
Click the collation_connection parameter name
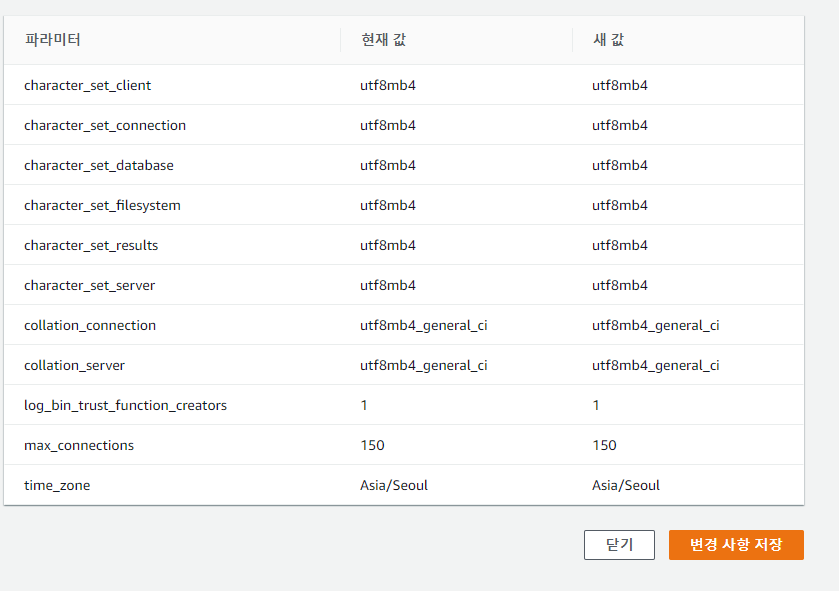coord(90,325)
